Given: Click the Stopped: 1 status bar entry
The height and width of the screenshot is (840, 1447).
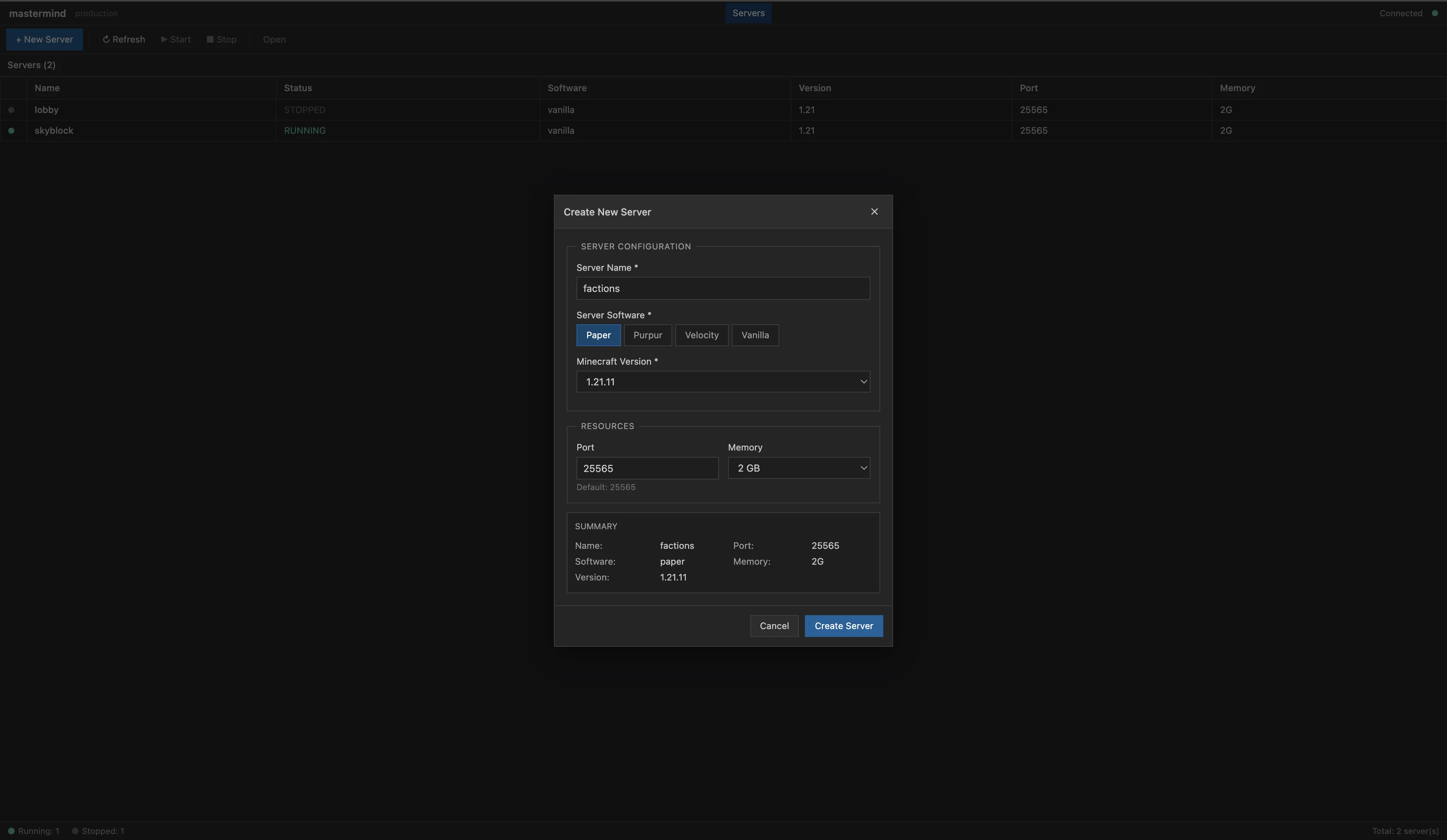Looking at the screenshot, I should (98, 831).
